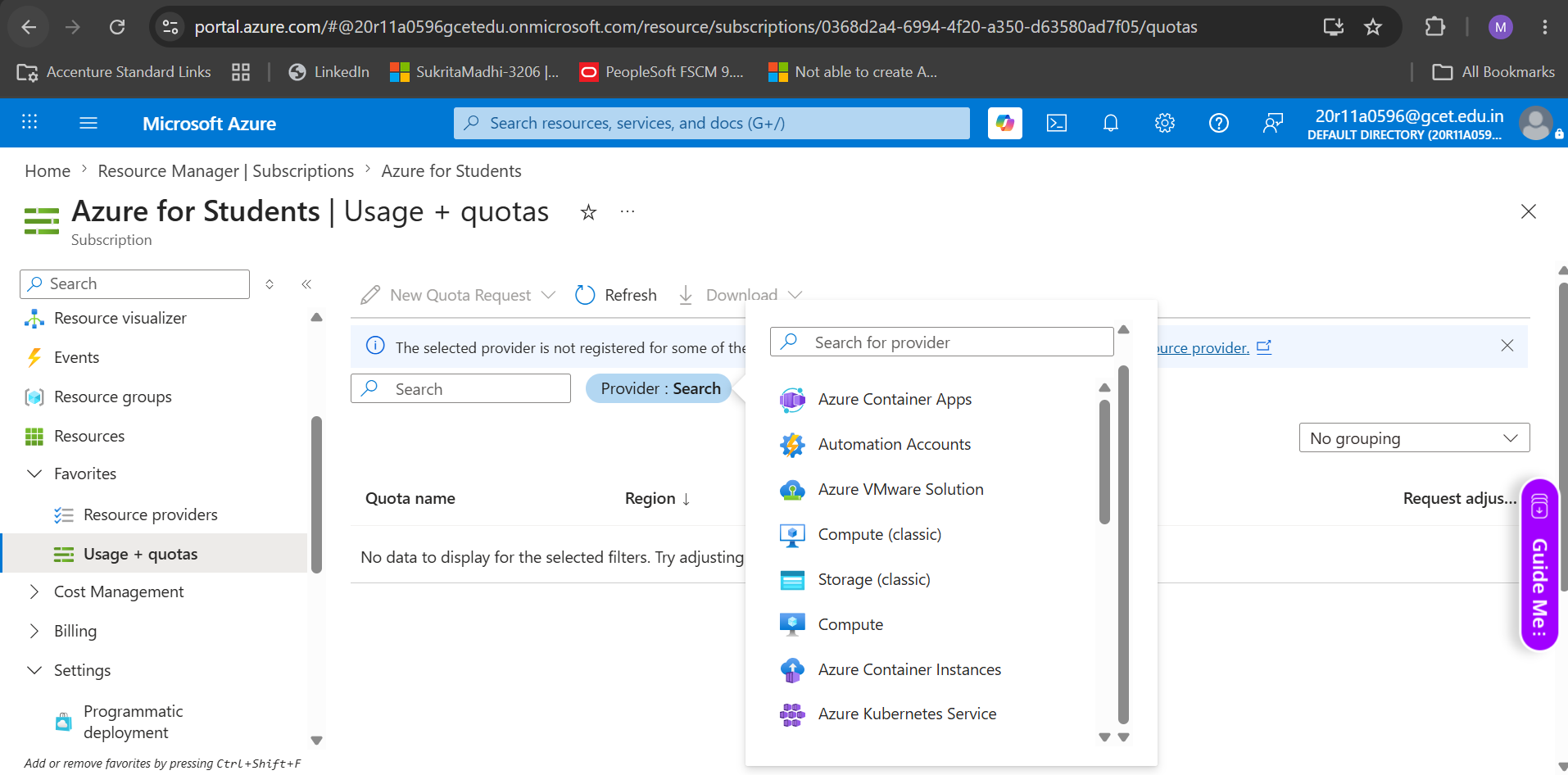Image resolution: width=1568 pixels, height=775 pixels.
Task: Go to Resource Manager | Subscriptions breadcrumb
Action: coord(226,171)
